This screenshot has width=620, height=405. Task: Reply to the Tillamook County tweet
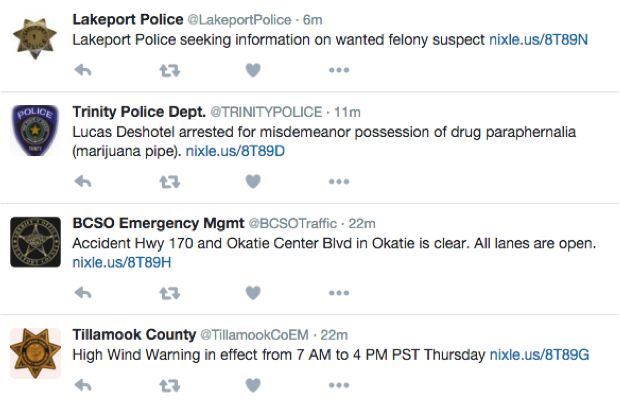coord(83,386)
